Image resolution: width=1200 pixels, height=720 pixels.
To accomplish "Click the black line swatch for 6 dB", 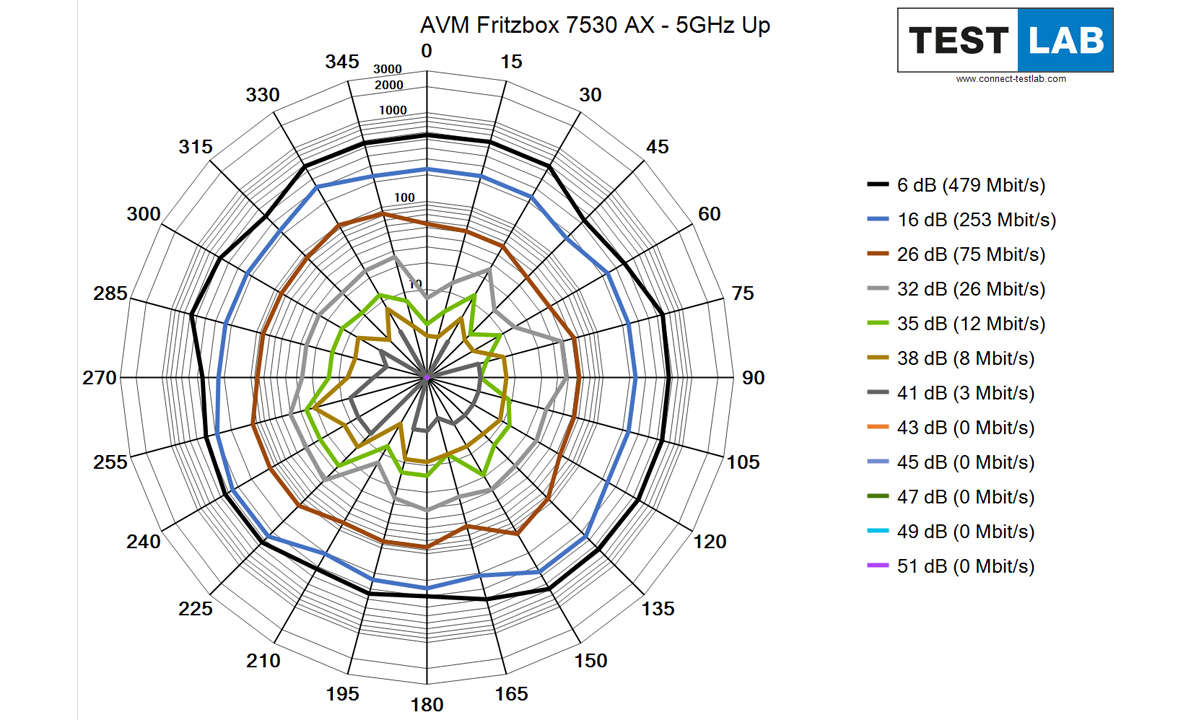I will pos(878,185).
